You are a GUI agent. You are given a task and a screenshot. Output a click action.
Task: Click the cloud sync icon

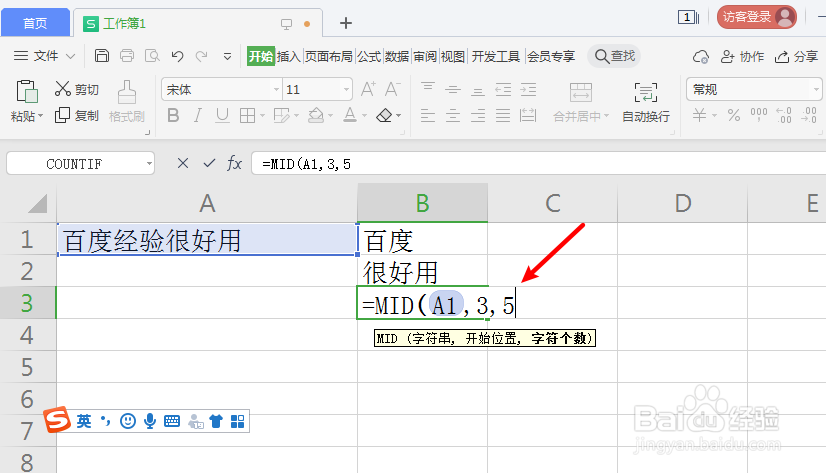point(701,56)
